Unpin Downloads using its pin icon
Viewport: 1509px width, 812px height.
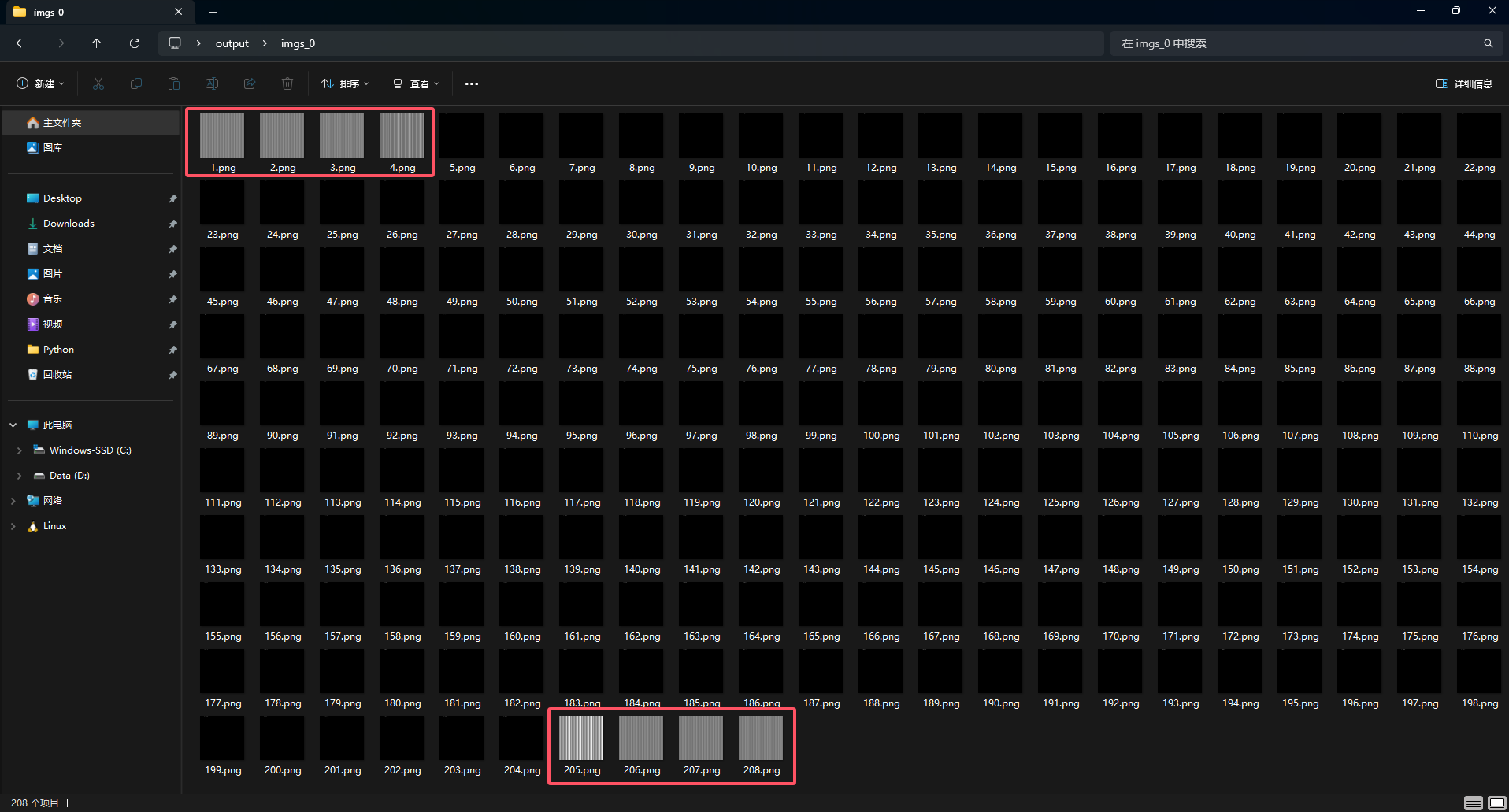click(x=172, y=224)
